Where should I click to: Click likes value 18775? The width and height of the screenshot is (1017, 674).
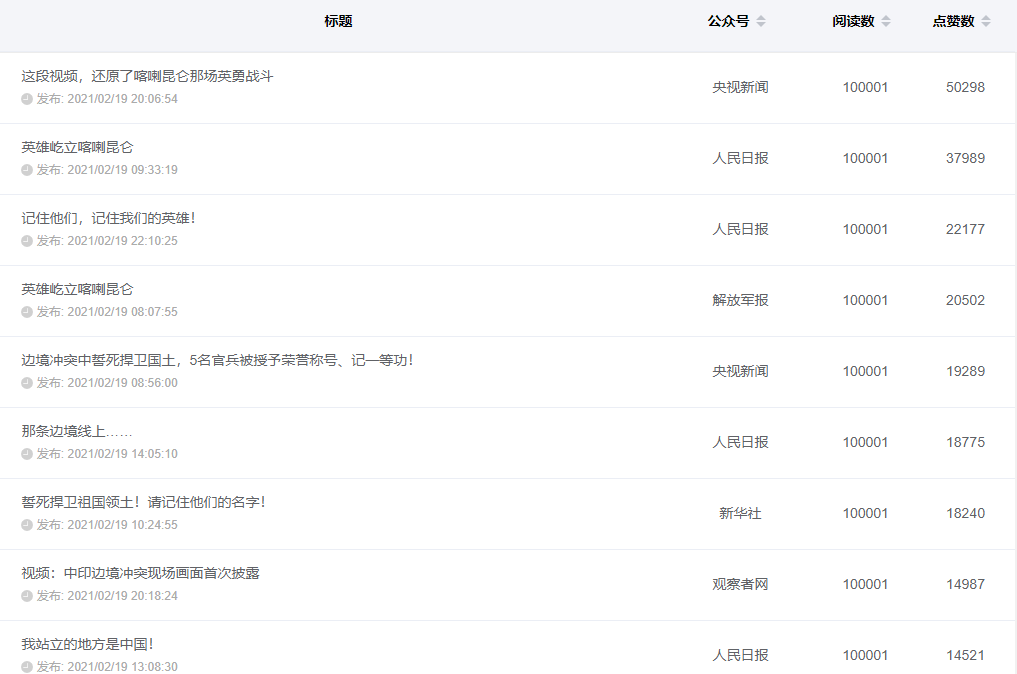click(x=965, y=442)
